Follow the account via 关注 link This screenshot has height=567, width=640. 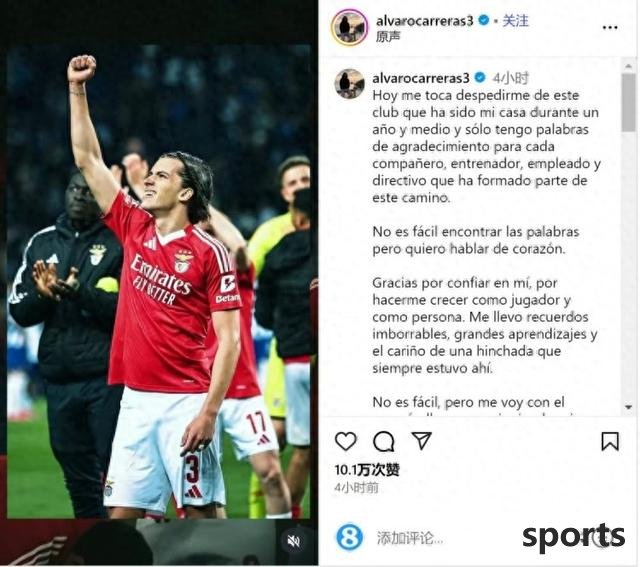[x=515, y=20]
